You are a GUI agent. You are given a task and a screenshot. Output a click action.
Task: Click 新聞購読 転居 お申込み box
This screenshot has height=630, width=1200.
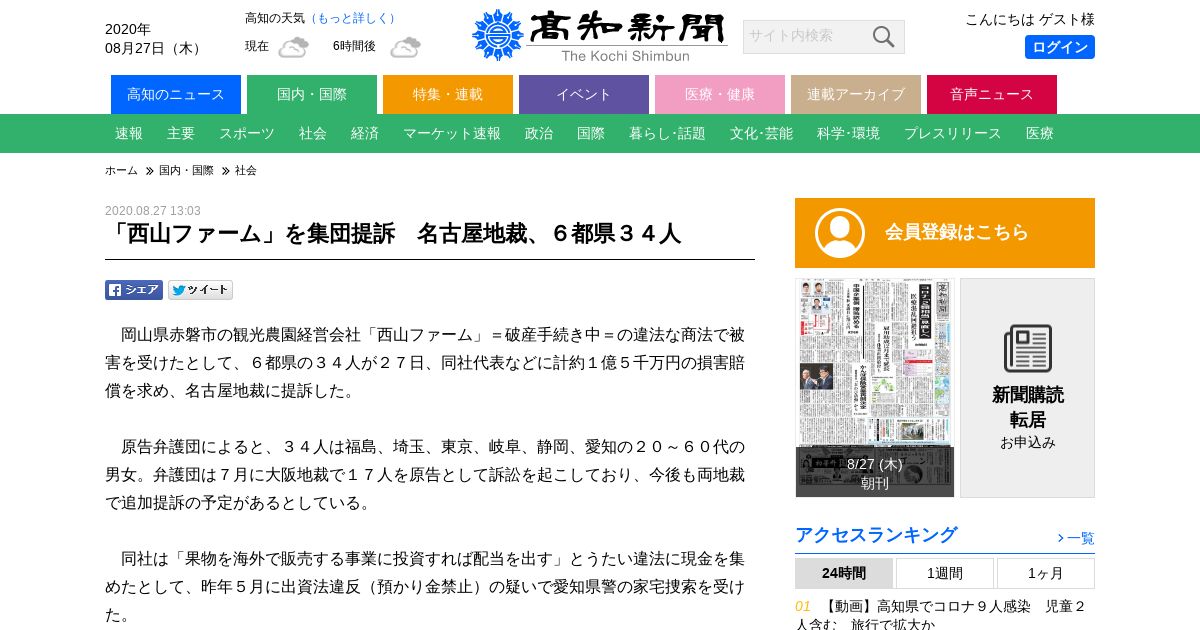[x=1027, y=388]
